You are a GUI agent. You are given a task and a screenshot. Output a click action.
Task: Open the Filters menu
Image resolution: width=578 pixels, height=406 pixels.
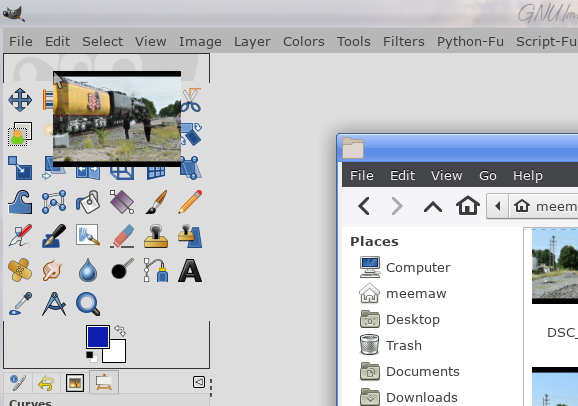point(404,41)
